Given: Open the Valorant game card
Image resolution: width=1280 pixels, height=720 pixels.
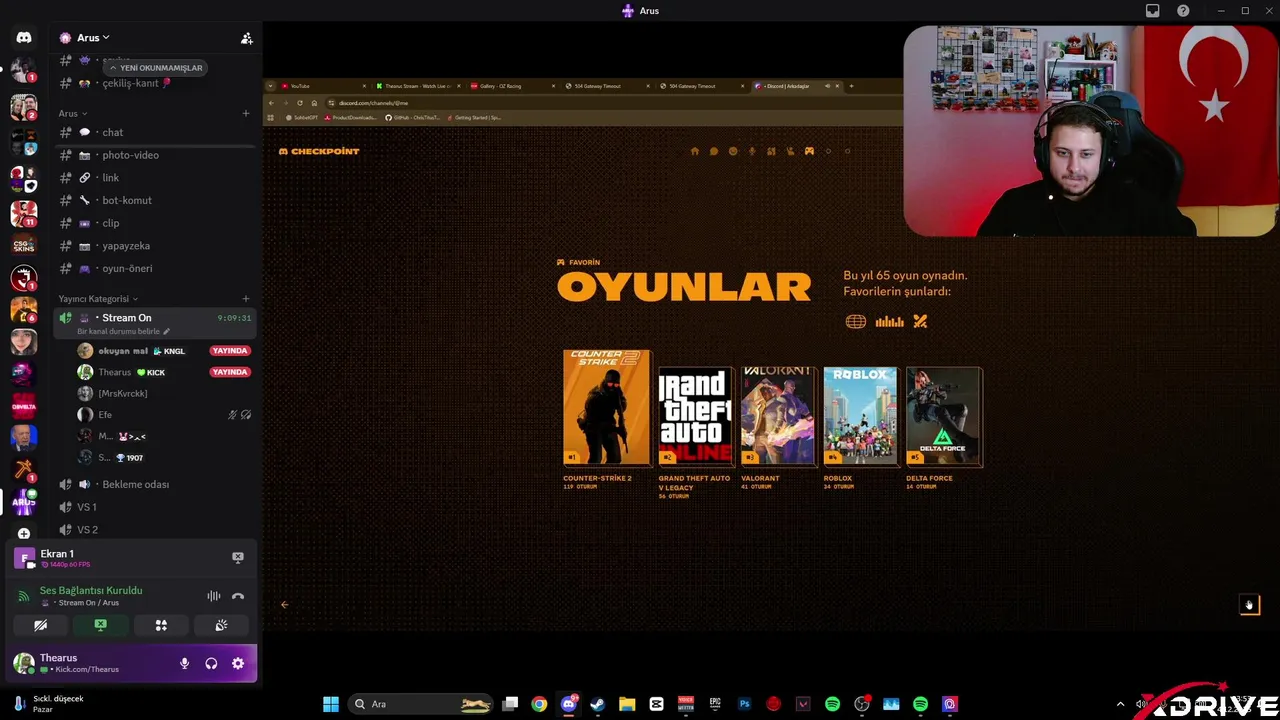Looking at the screenshot, I should (778, 416).
